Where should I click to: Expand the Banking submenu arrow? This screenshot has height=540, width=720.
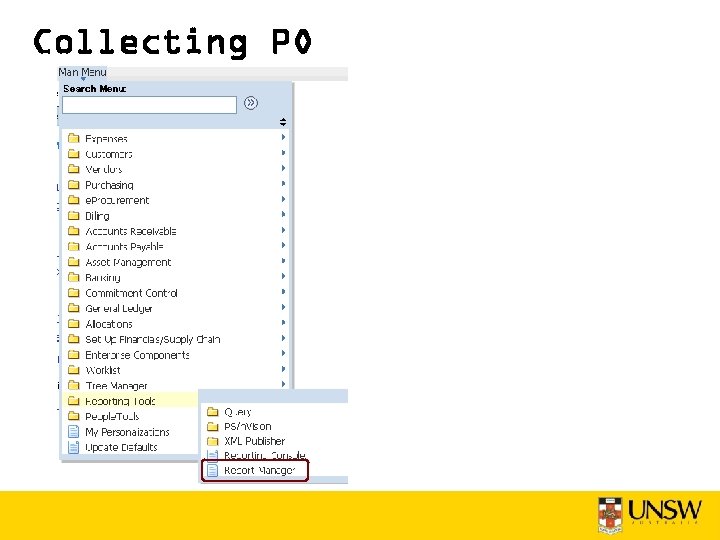click(283, 276)
